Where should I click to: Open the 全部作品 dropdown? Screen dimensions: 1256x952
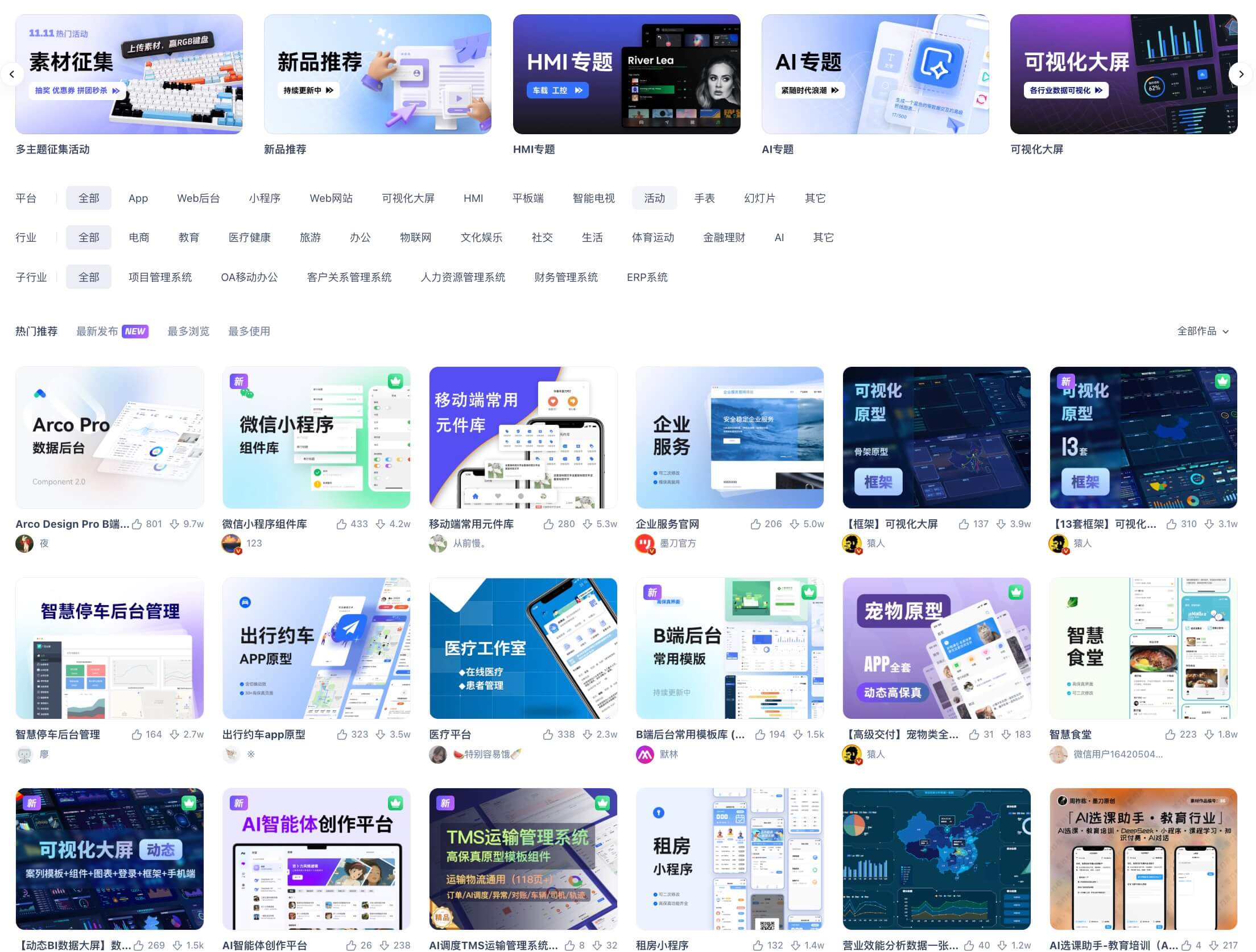1201,331
